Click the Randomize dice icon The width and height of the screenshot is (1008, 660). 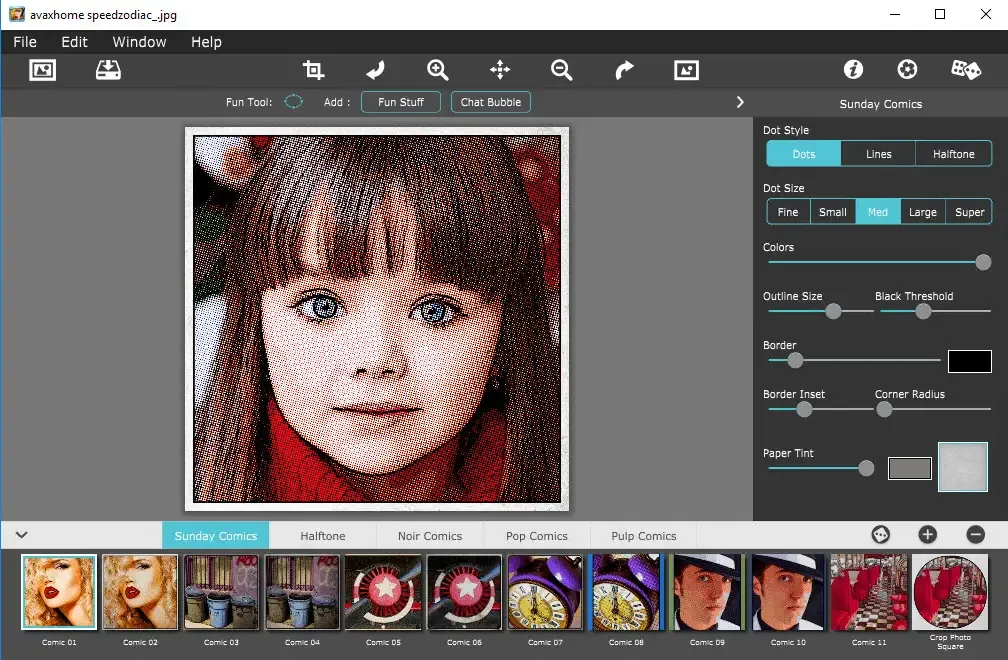click(x=966, y=69)
